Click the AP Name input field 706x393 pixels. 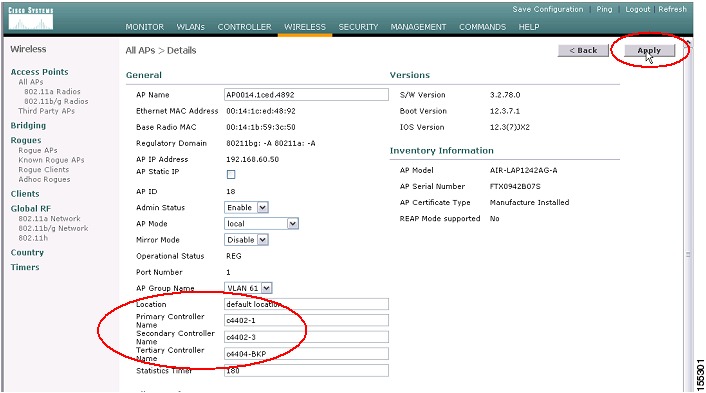[306, 95]
